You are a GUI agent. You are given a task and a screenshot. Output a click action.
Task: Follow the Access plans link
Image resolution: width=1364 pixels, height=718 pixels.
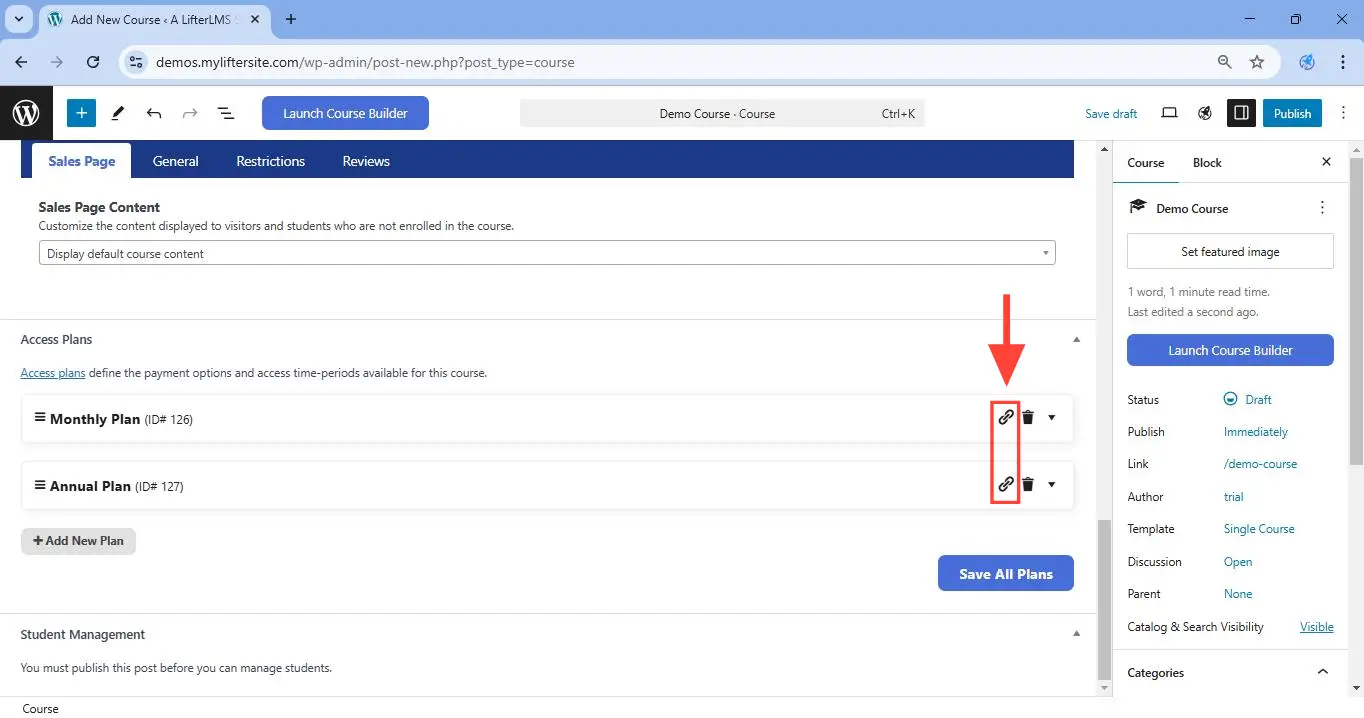tap(53, 373)
